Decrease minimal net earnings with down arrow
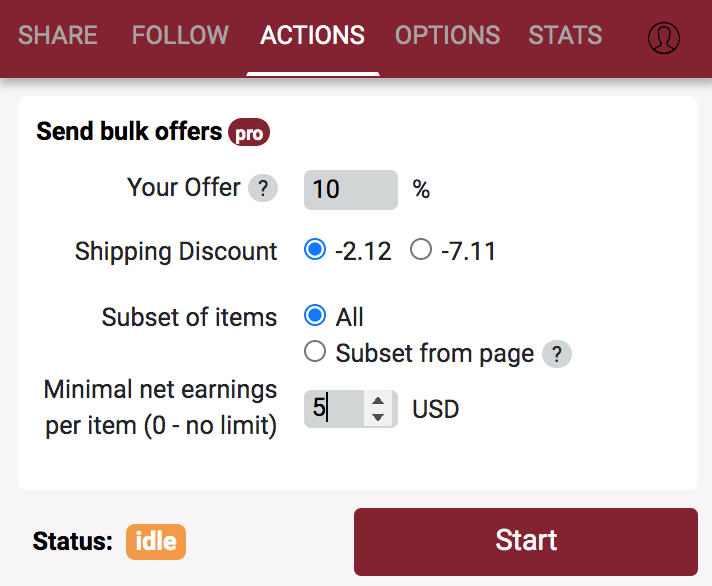This screenshot has width=712, height=586. (x=378, y=416)
